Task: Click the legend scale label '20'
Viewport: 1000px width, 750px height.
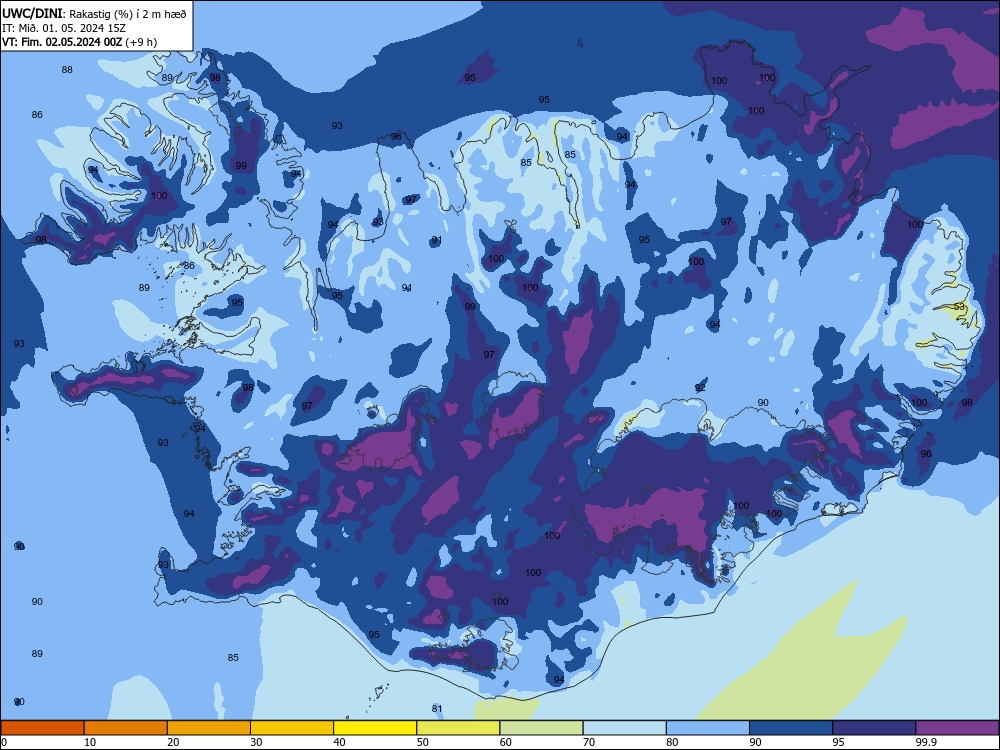Action: pyautogui.click(x=173, y=742)
